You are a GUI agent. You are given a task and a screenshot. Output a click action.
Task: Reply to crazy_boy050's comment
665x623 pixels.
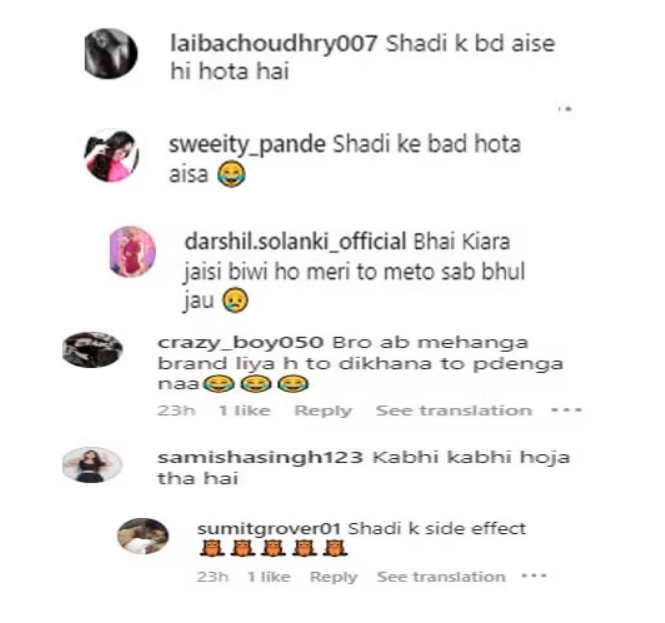[323, 411]
